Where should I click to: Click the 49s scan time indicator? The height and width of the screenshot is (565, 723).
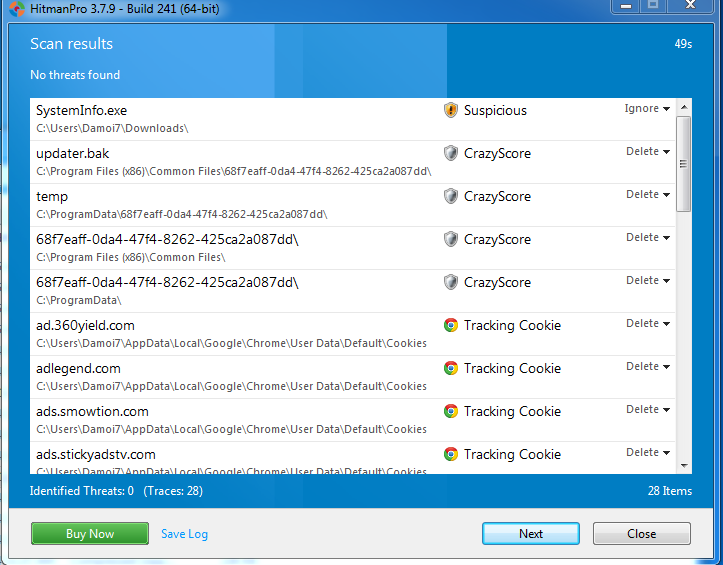click(x=683, y=44)
